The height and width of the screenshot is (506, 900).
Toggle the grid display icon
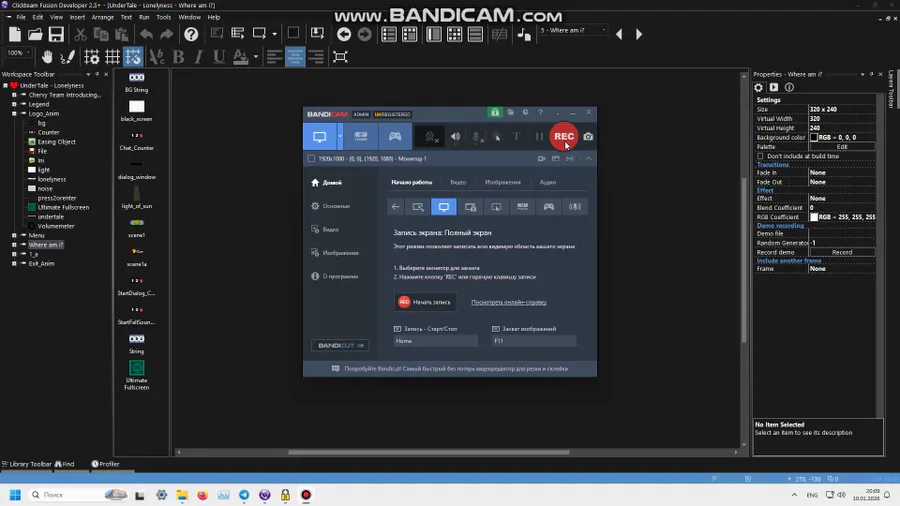[x=112, y=57]
